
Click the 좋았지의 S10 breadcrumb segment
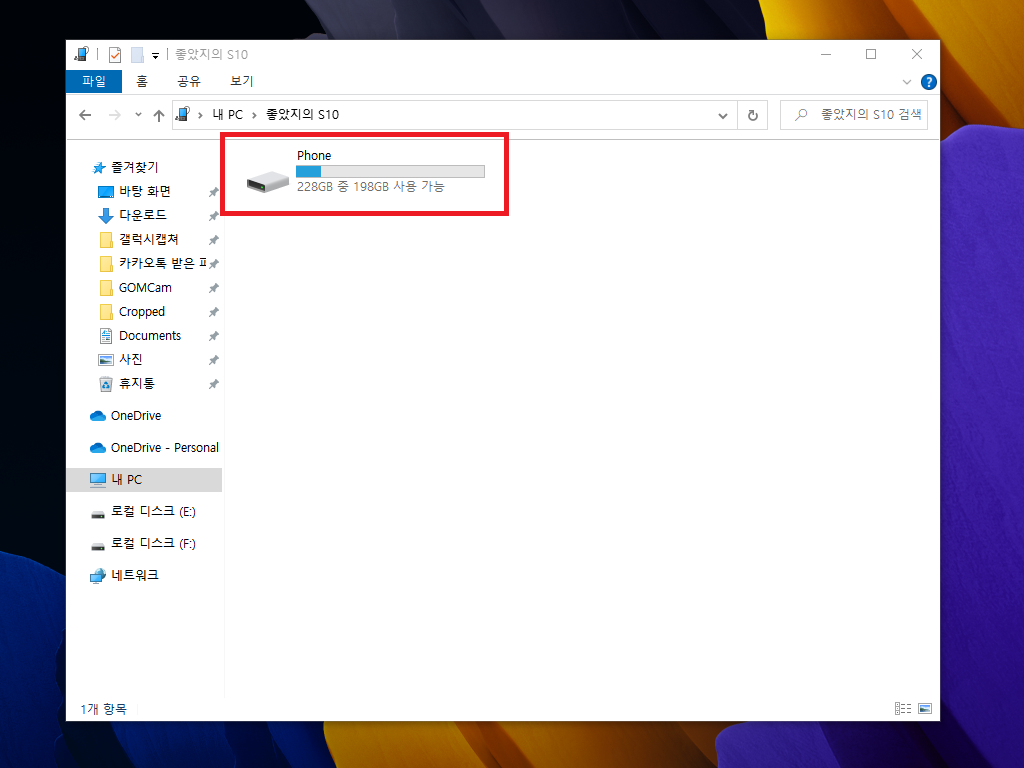302,115
